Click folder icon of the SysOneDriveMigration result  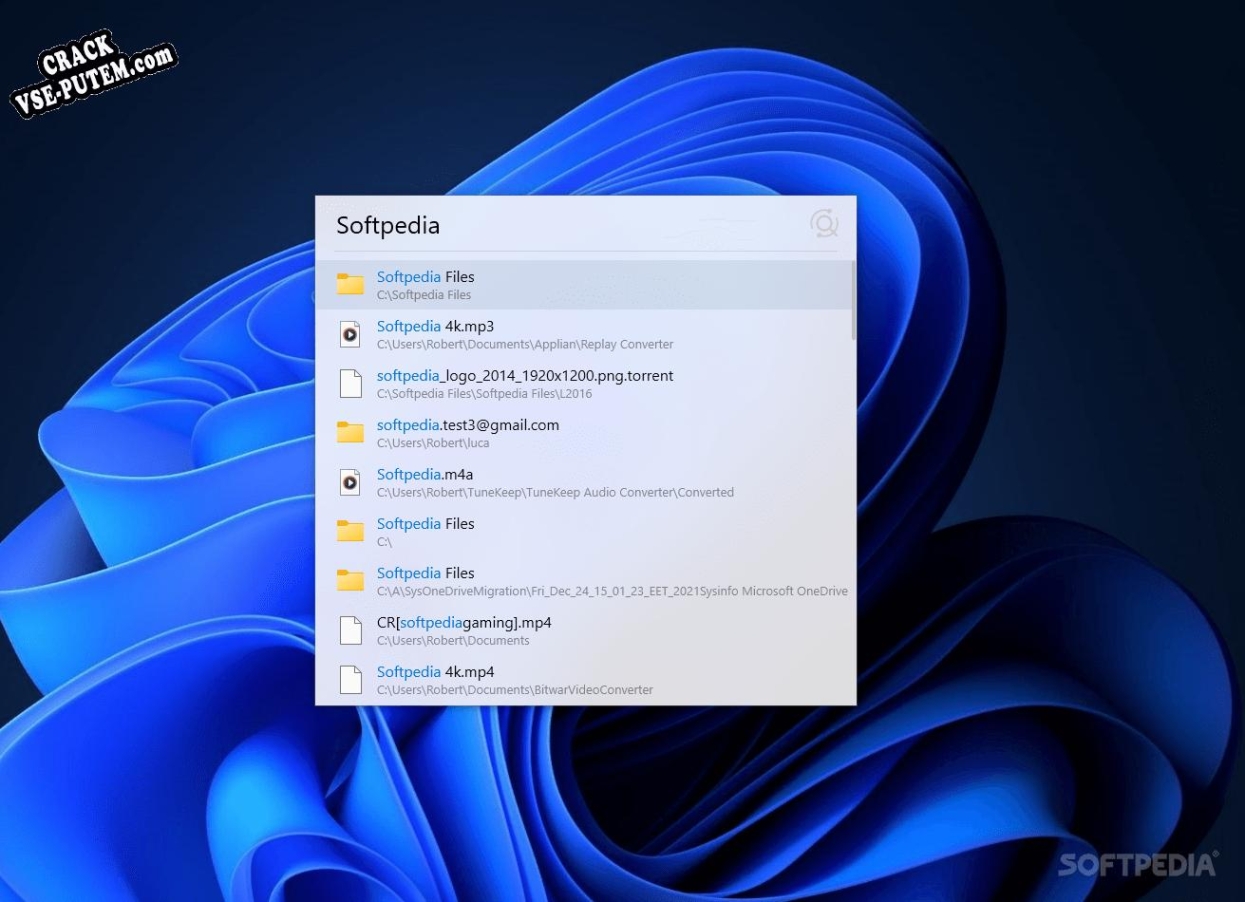[x=350, y=581]
